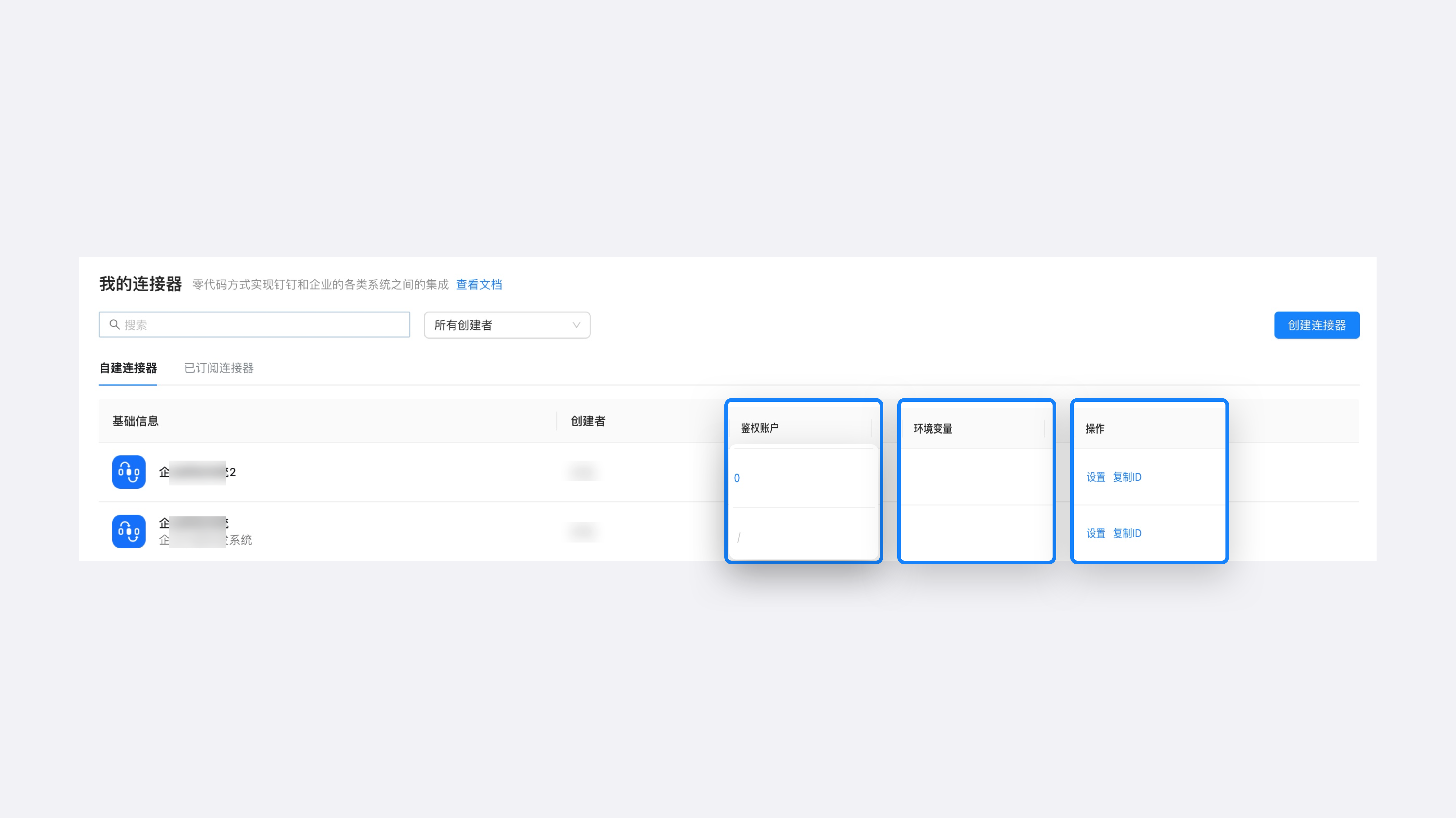1456x818 pixels.
Task: Click the first connector's blue robot icon
Action: pyautogui.click(x=129, y=472)
